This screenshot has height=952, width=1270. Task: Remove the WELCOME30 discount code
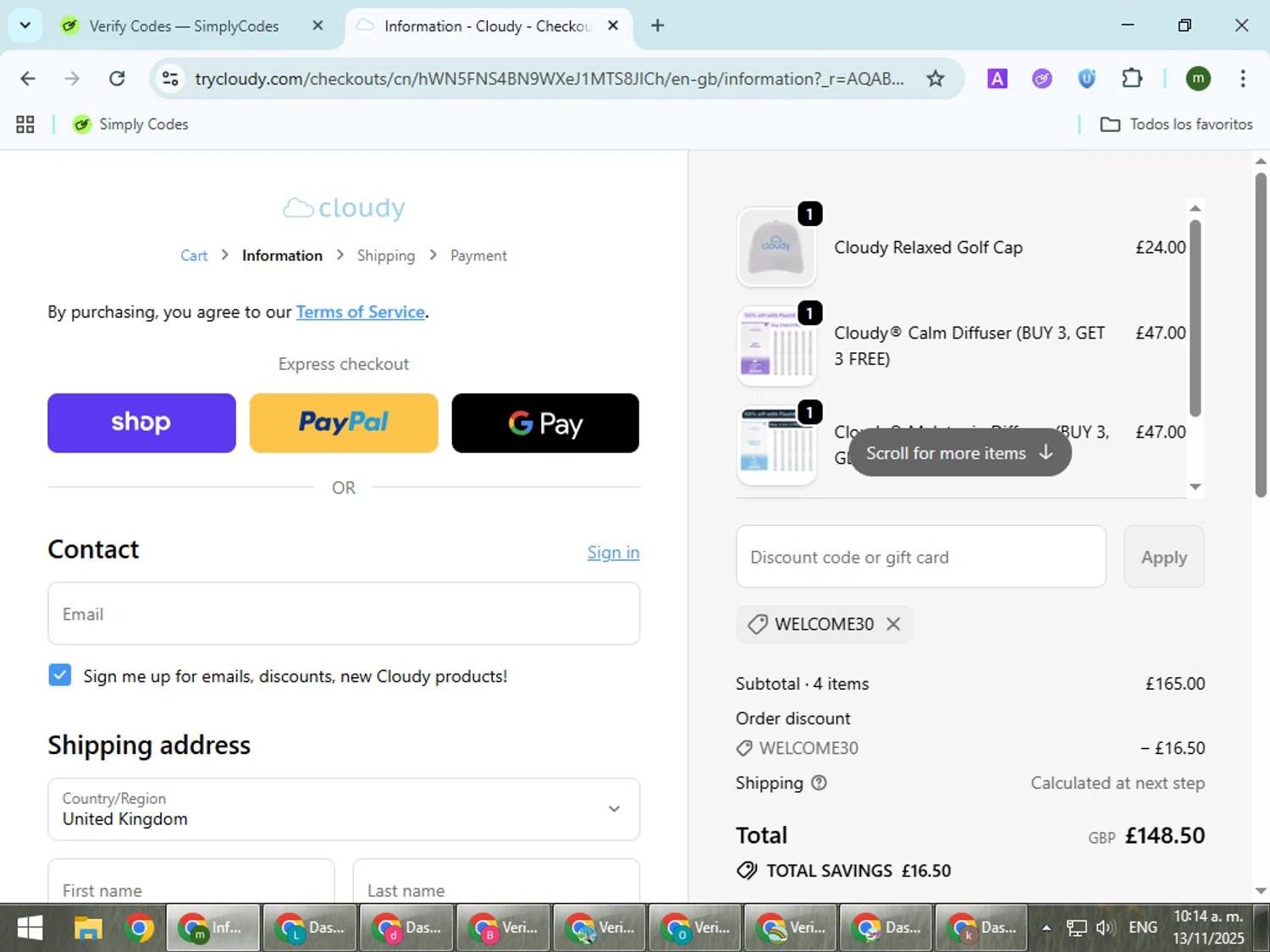(893, 624)
